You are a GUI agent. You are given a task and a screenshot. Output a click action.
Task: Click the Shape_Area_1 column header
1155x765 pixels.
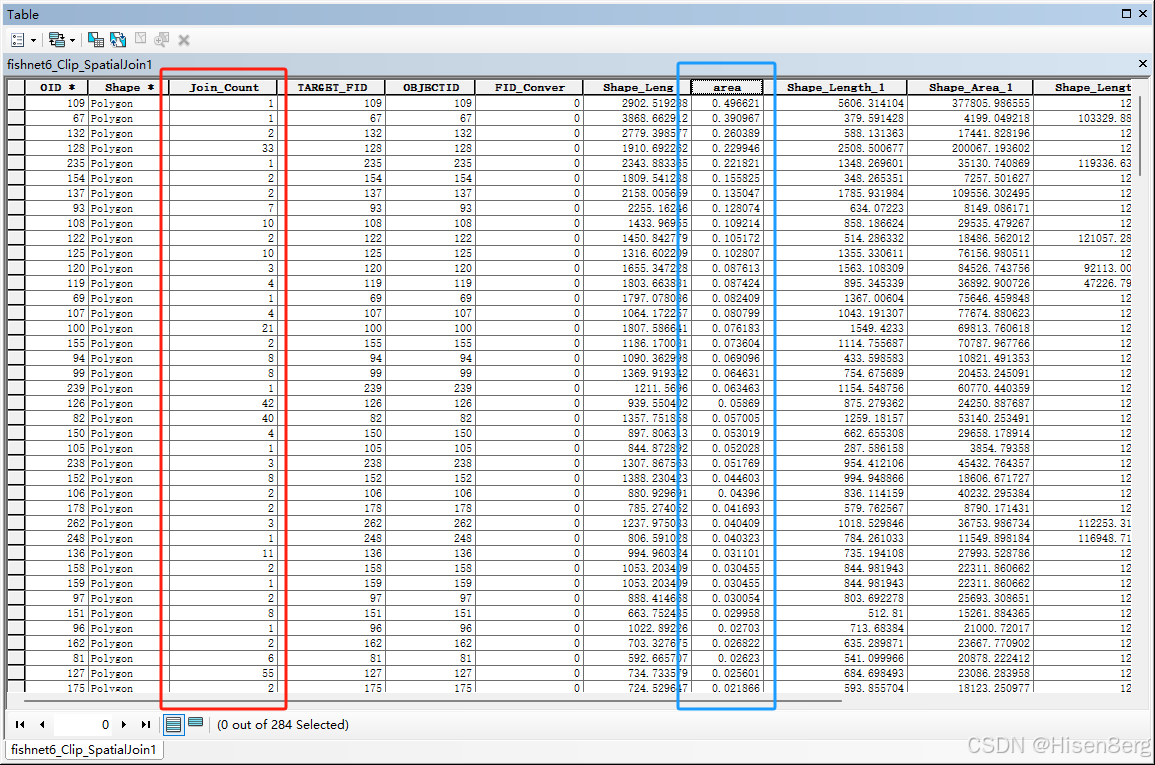(970, 87)
